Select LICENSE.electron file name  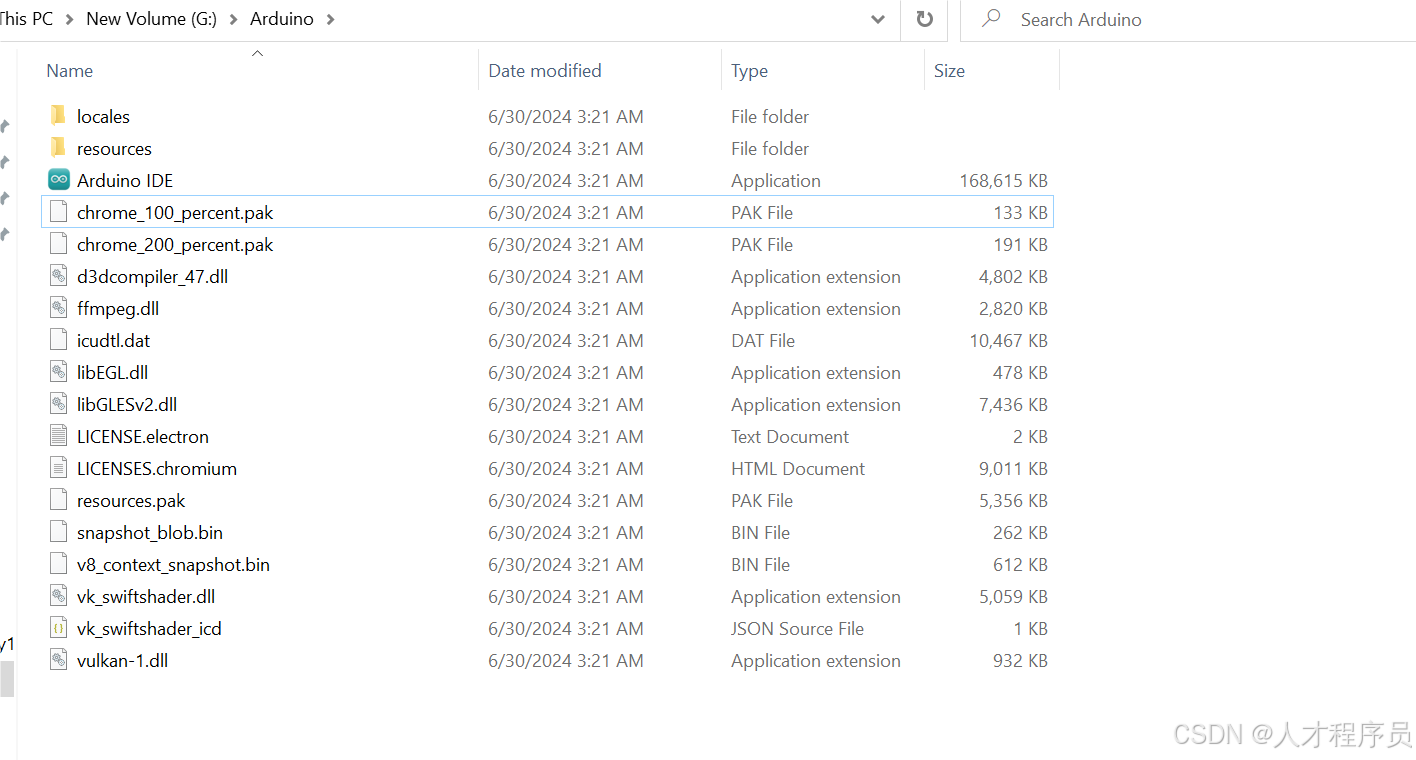pos(143,437)
